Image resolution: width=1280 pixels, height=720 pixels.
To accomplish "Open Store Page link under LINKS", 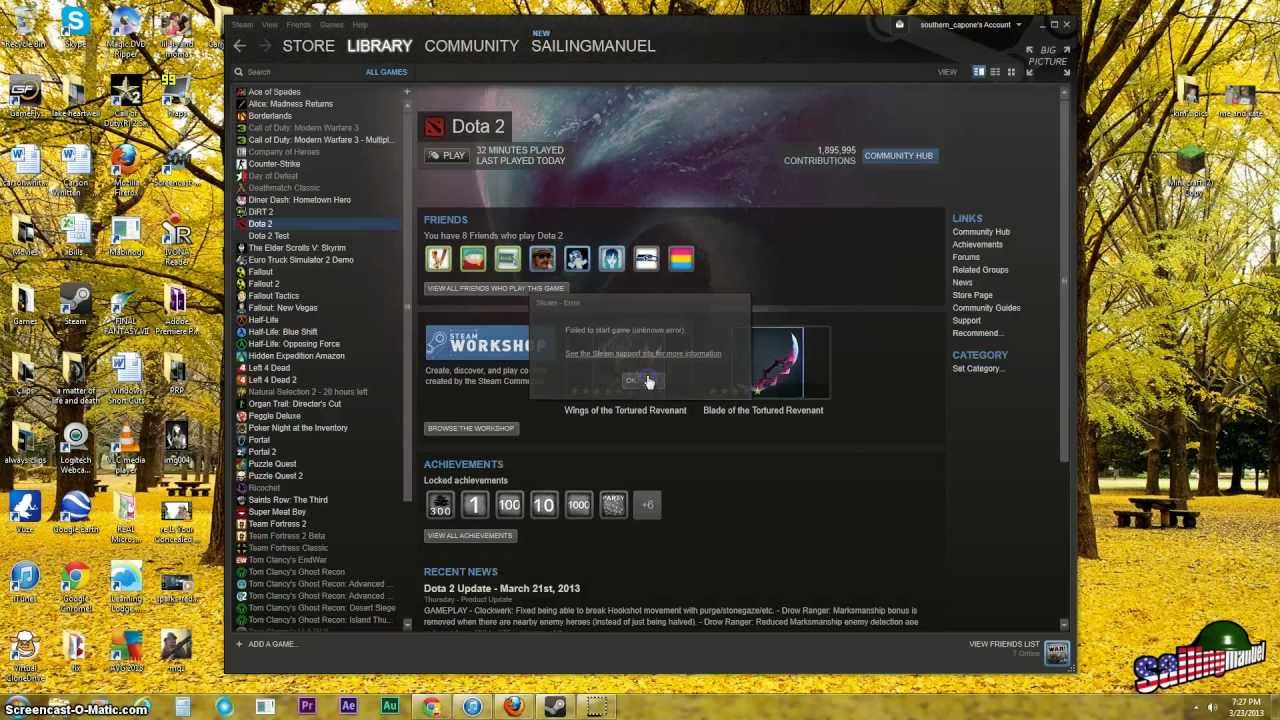I will pyautogui.click(x=972, y=295).
